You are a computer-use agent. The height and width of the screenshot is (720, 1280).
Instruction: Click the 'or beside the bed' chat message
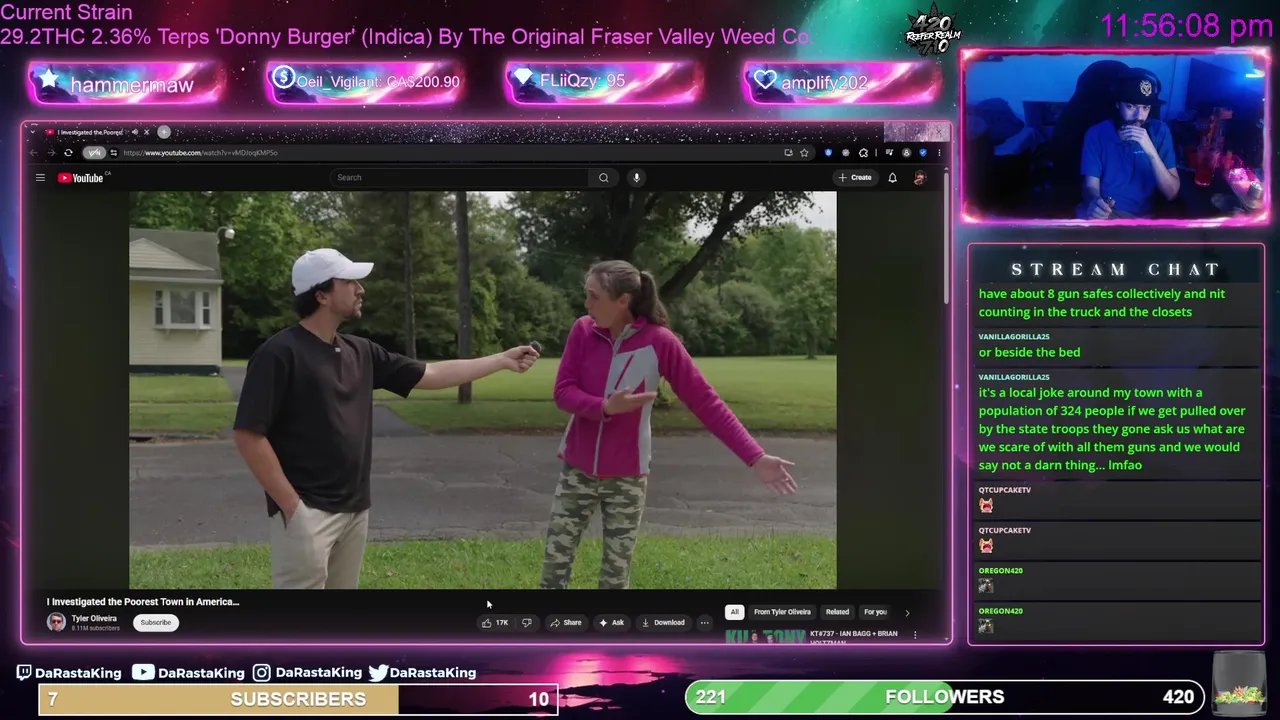click(1029, 352)
